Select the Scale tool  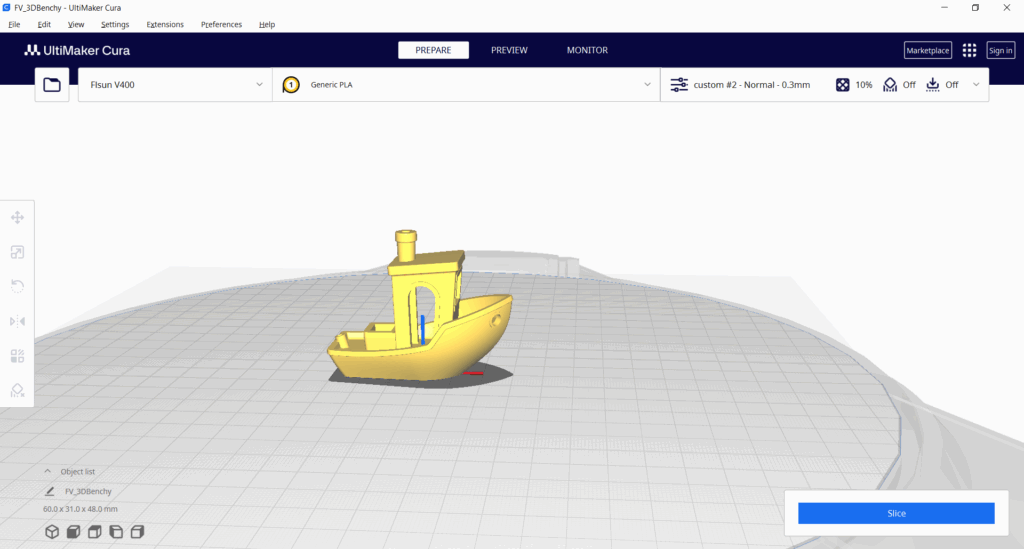[18, 252]
